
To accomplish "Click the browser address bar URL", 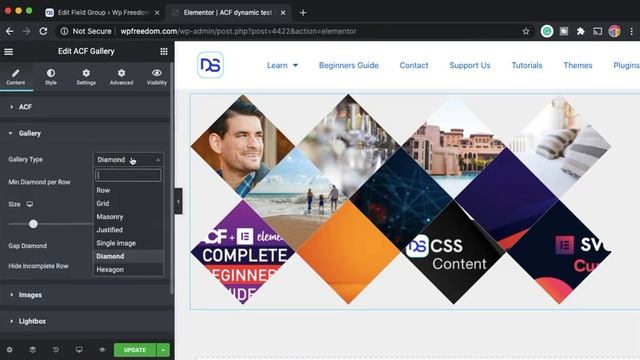I will [238, 31].
